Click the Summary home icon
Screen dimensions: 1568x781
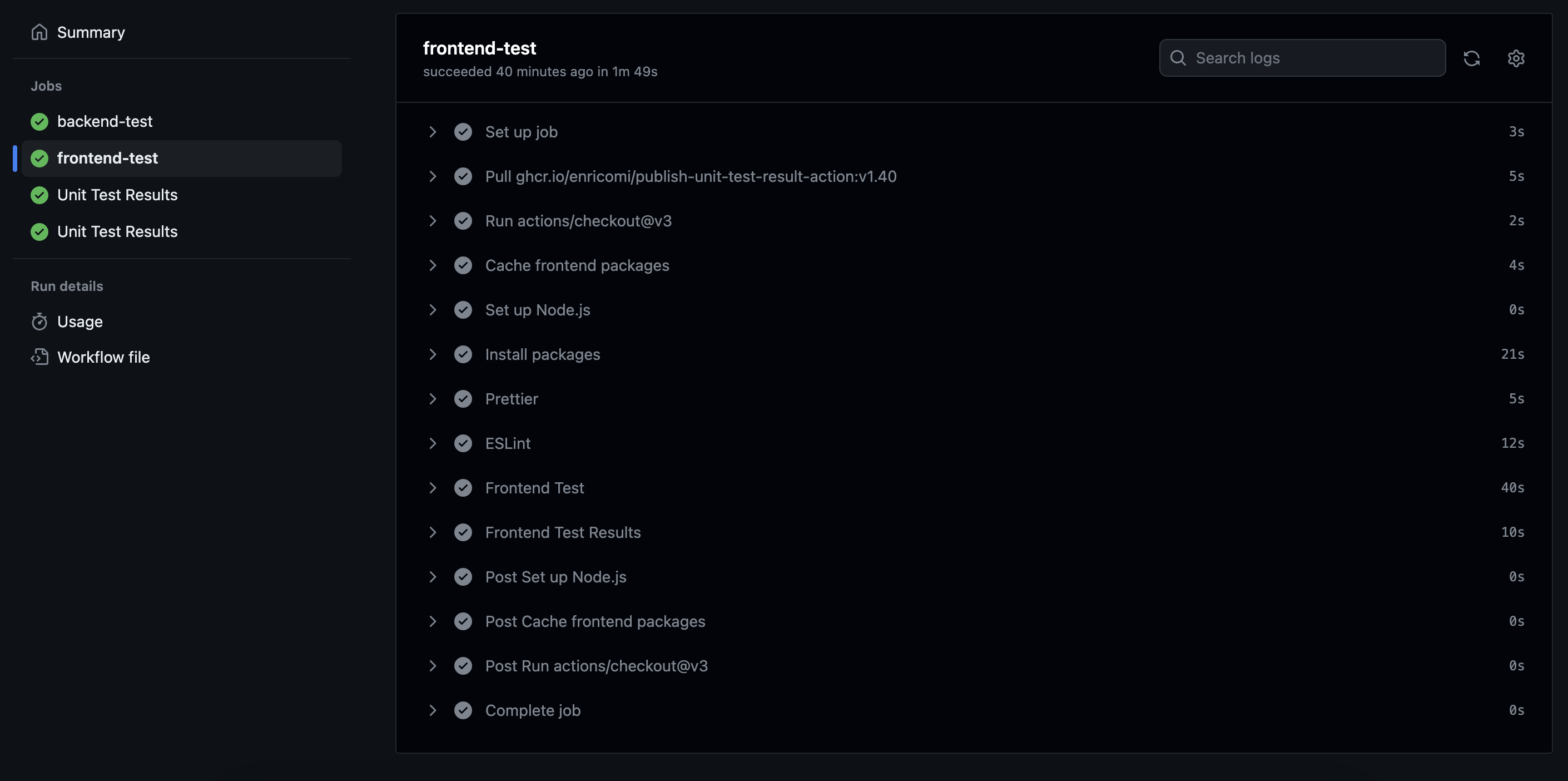[x=39, y=32]
